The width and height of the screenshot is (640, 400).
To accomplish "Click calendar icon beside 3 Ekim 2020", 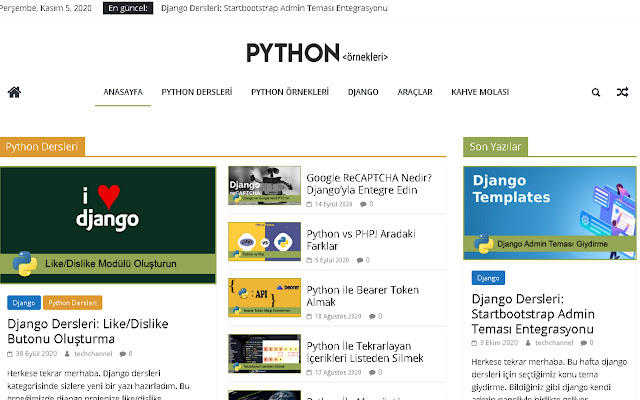I will click(x=474, y=343).
